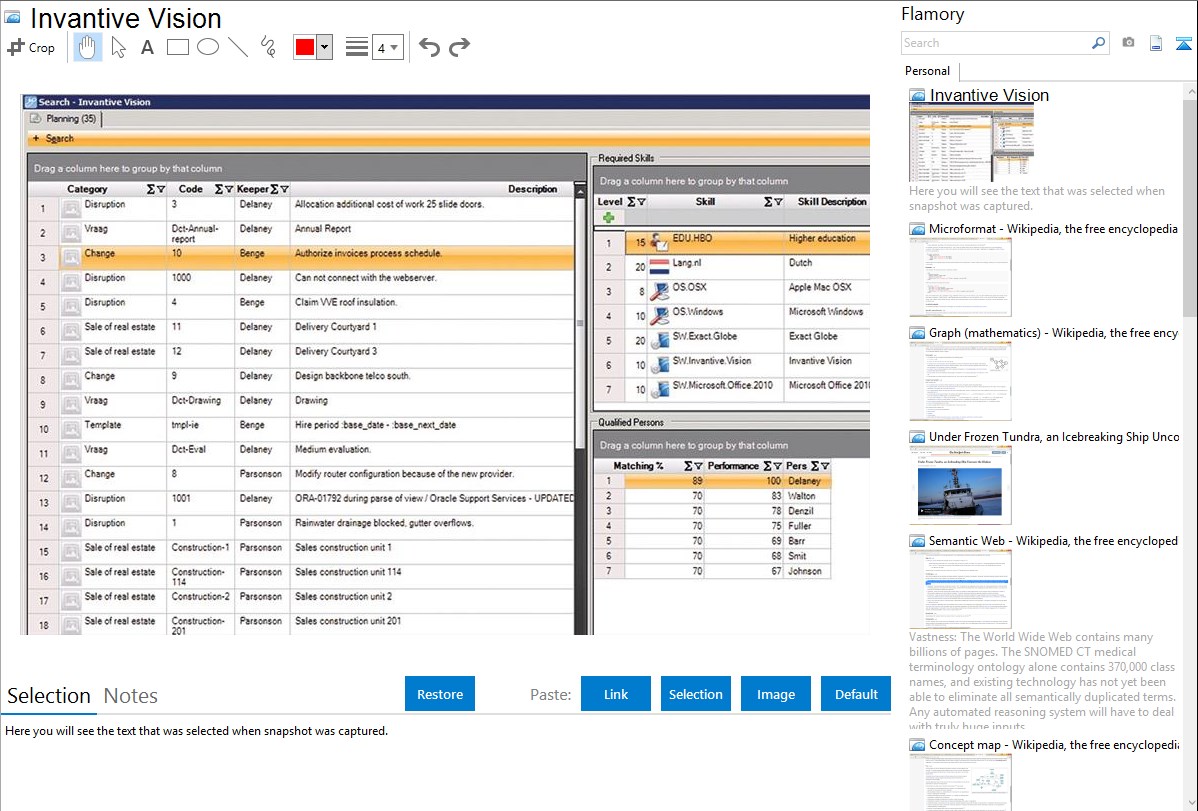Screen dimensions: 1198x811
Task: Choose the arrow pointer selection tool
Action: tap(118, 47)
